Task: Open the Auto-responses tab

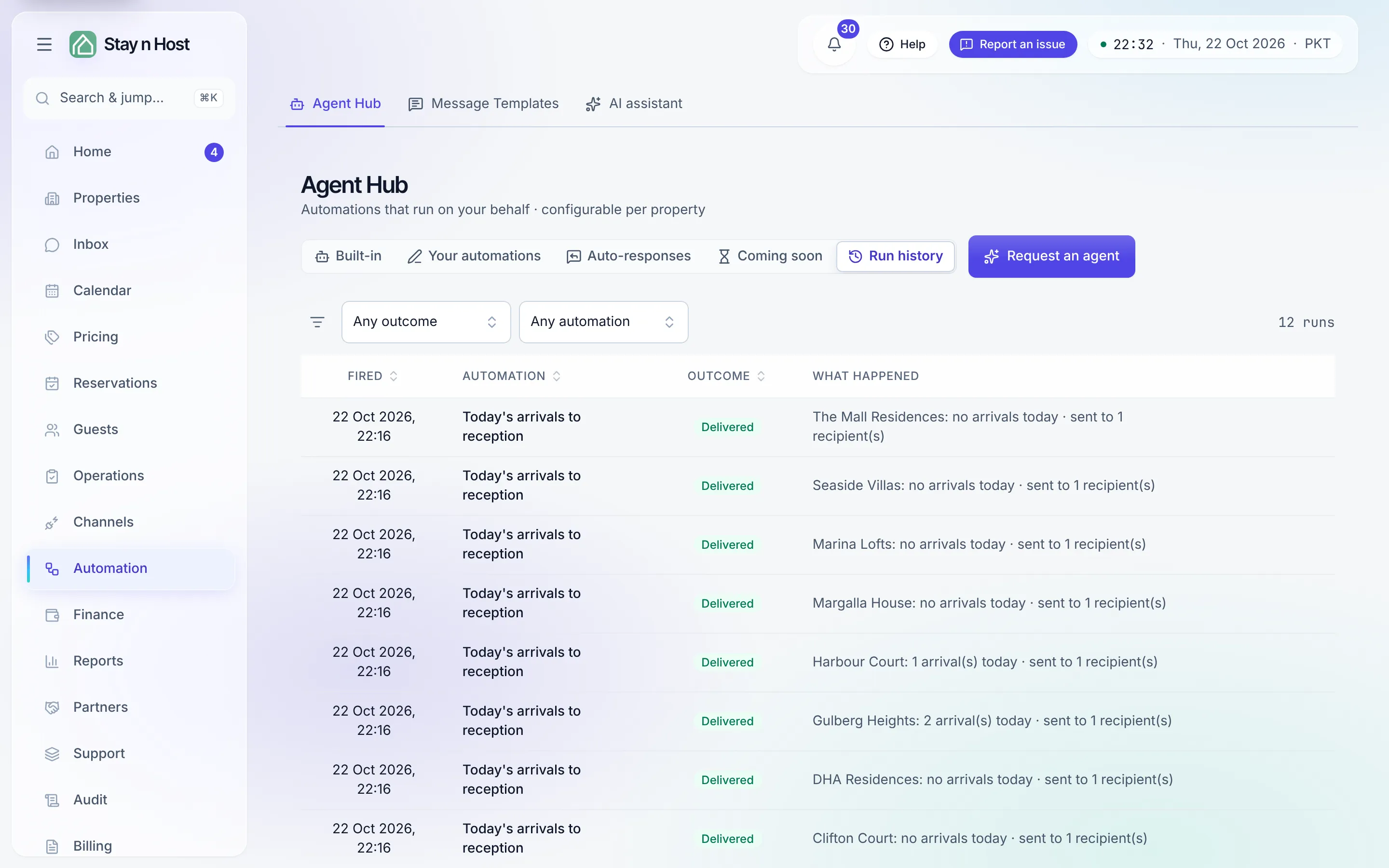Action: click(628, 256)
